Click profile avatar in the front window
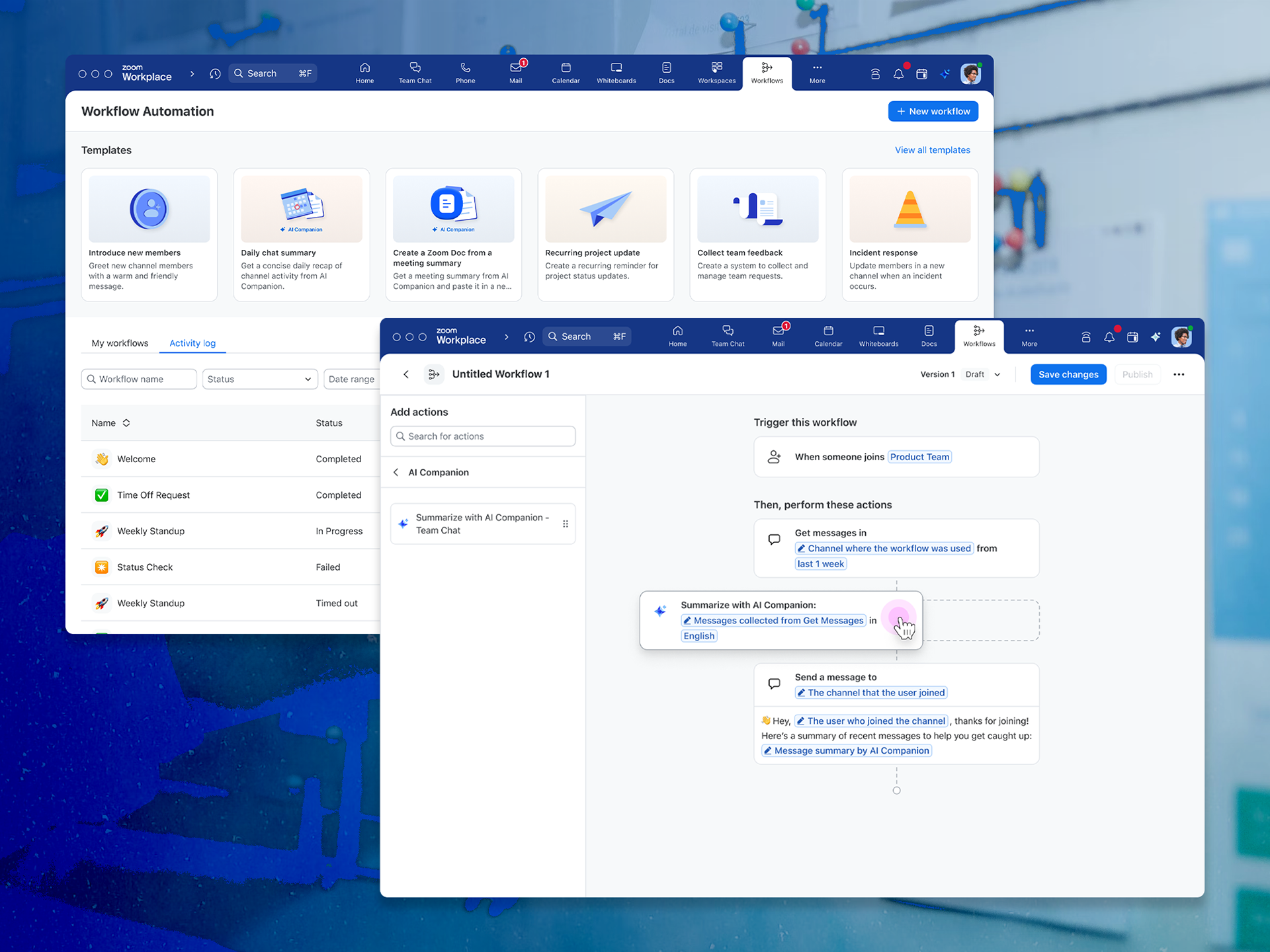 pyautogui.click(x=1181, y=337)
